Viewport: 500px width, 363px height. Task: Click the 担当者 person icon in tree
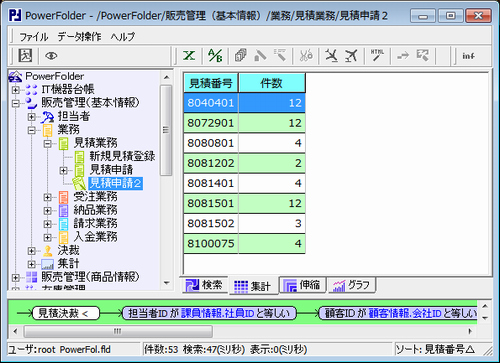(x=47, y=117)
